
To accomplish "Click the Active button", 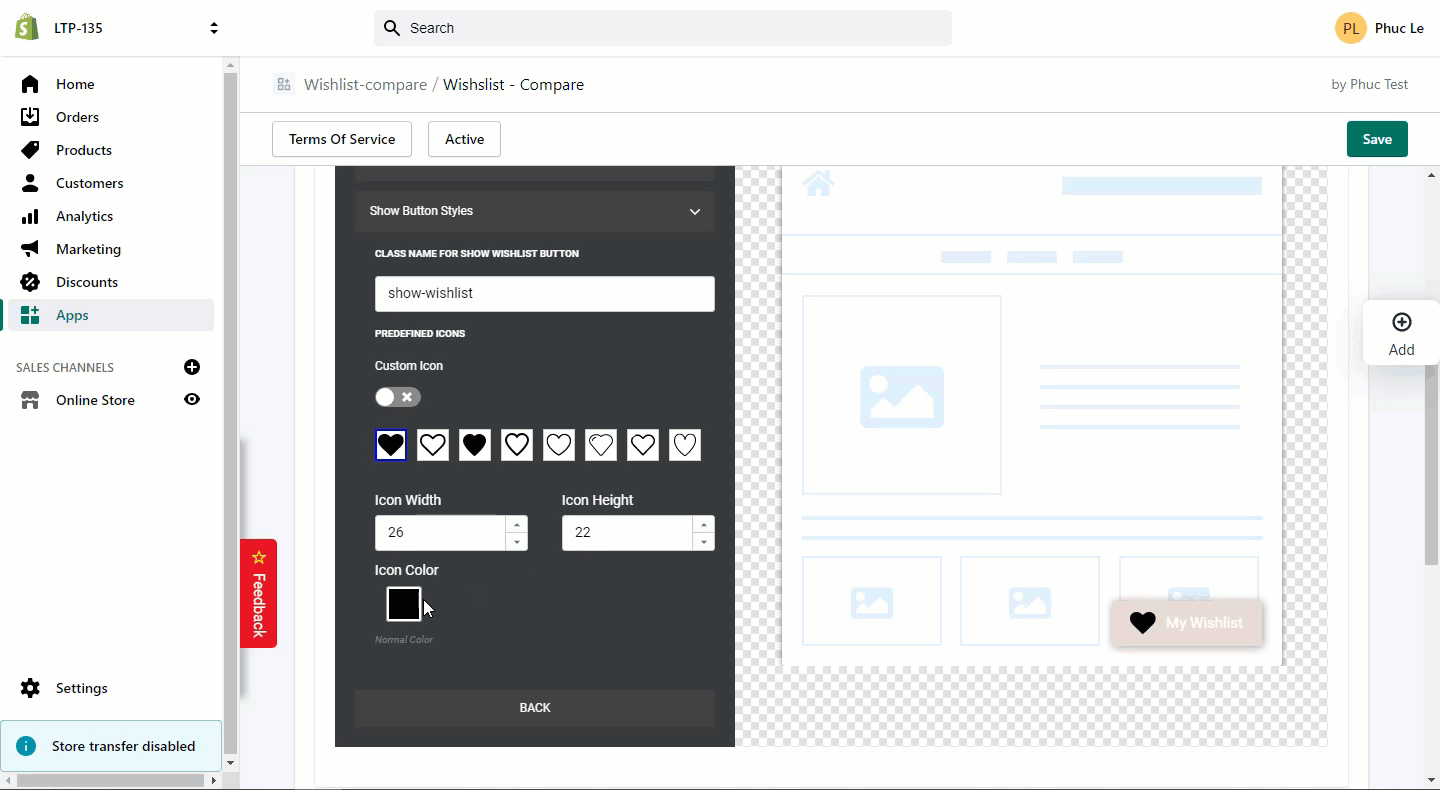I will click(x=464, y=139).
